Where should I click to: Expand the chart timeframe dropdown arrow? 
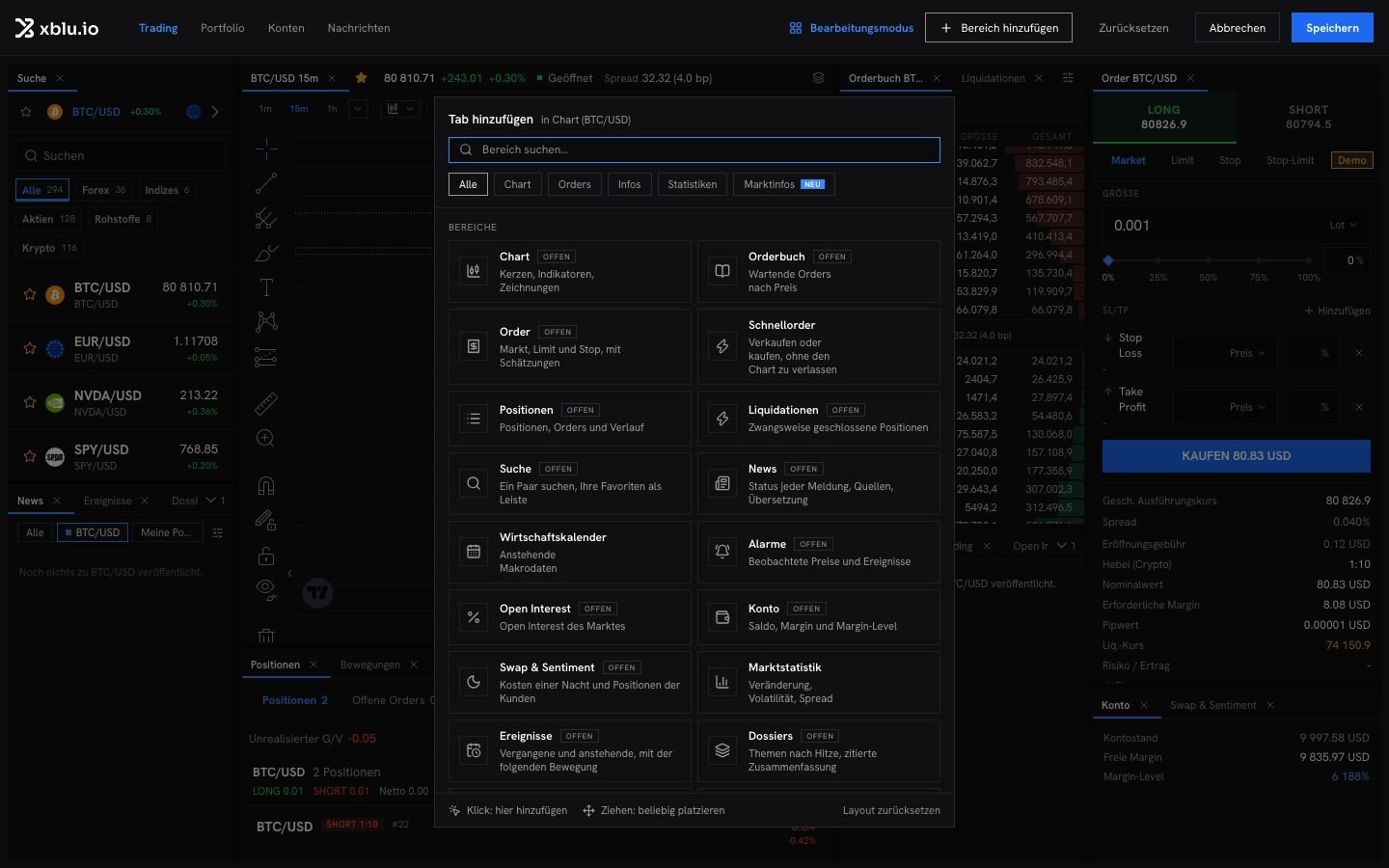tap(358, 109)
